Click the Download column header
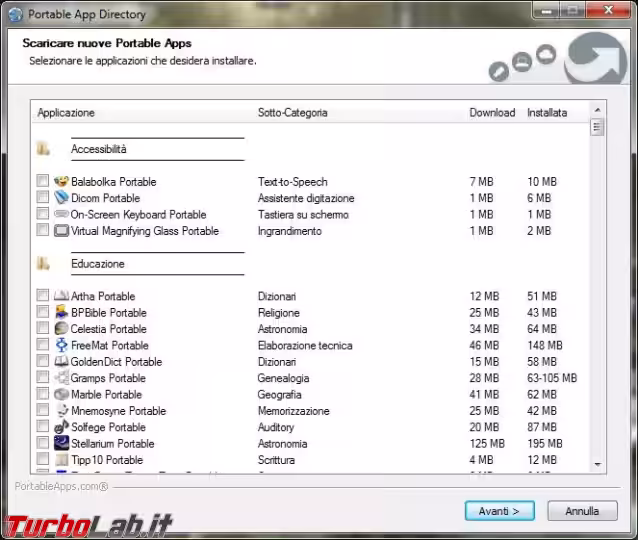Screen dimensions: 638x540 click(492, 113)
